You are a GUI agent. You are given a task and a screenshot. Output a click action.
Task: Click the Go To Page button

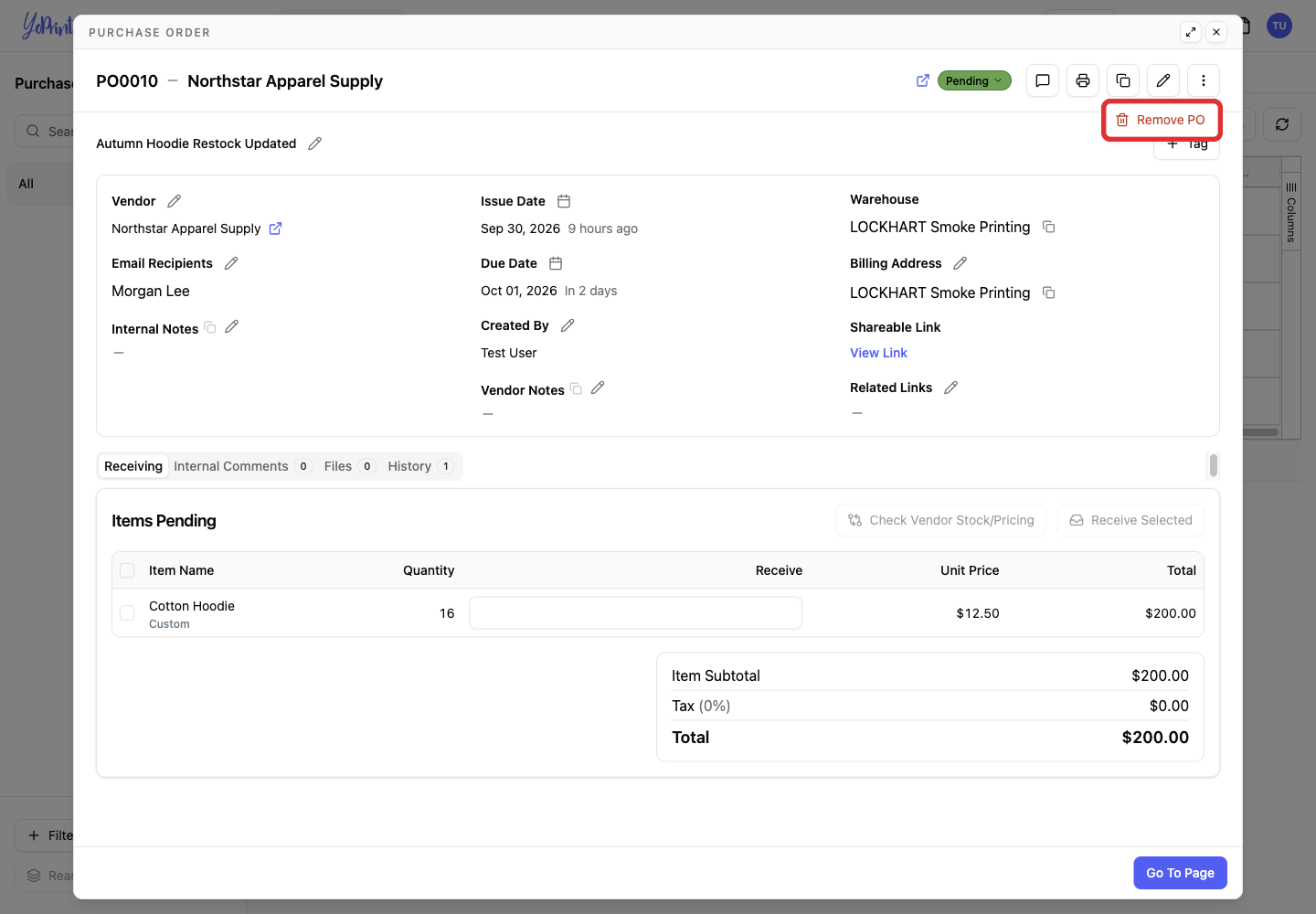coord(1180,873)
